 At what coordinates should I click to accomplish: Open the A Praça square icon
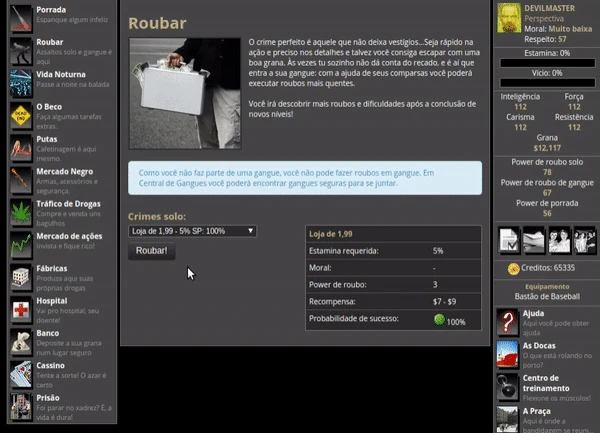507,419
